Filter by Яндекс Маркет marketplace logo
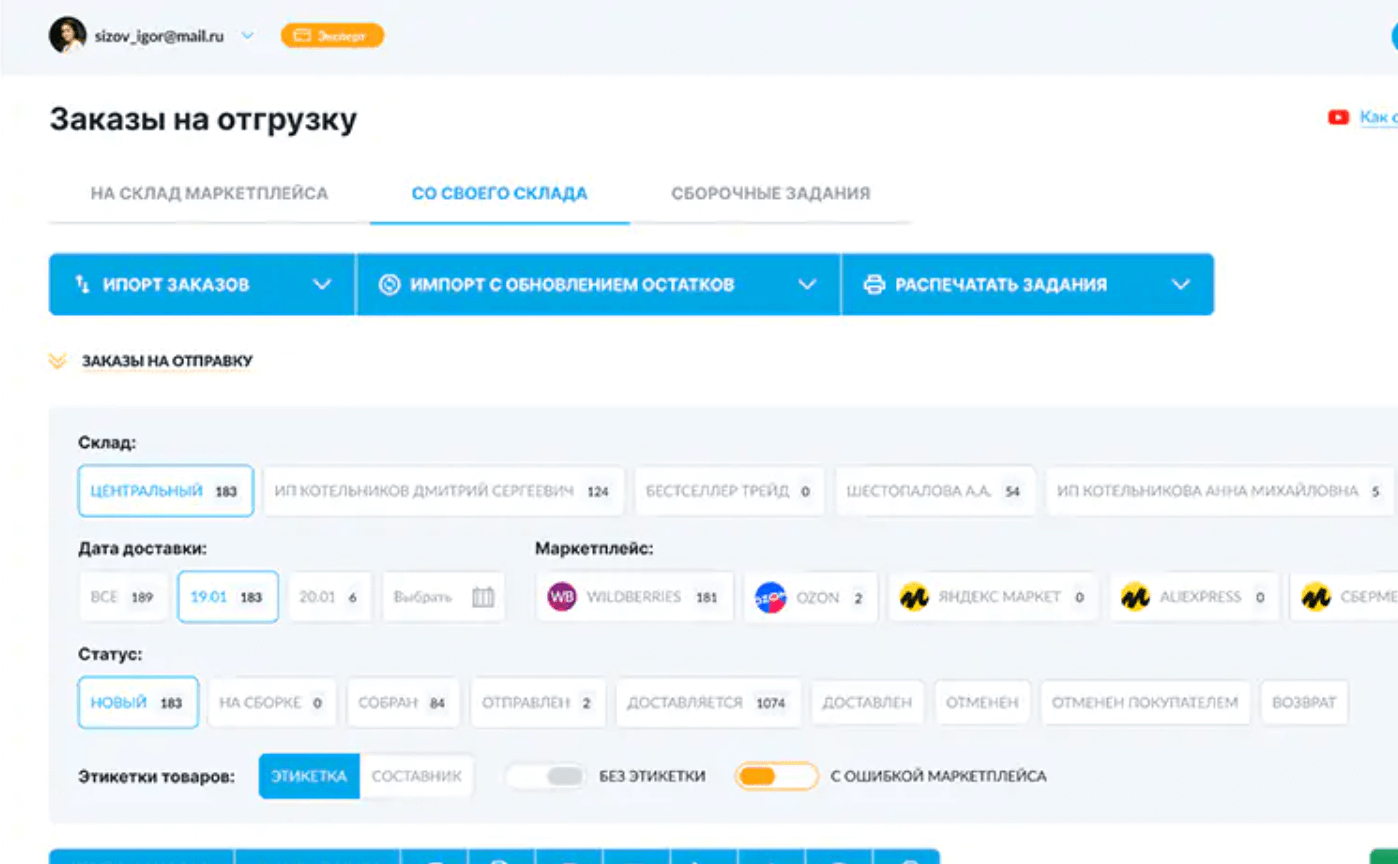This screenshot has height=864, width=1398. [914, 597]
